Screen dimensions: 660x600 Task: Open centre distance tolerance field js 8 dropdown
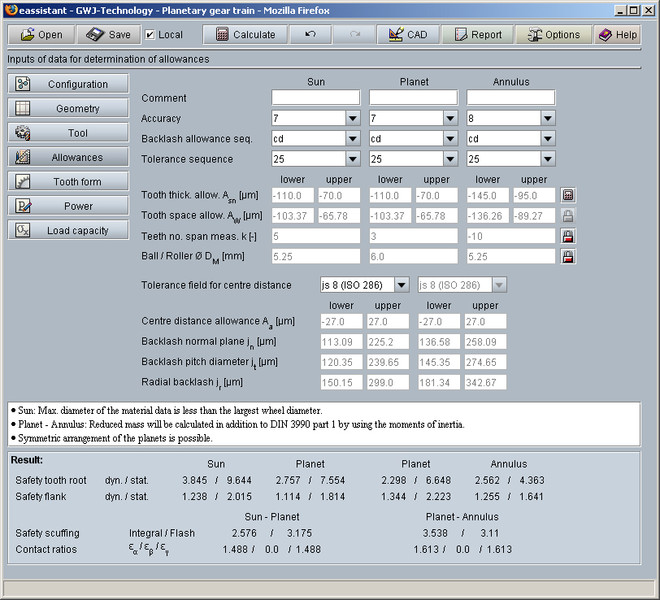tap(401, 285)
